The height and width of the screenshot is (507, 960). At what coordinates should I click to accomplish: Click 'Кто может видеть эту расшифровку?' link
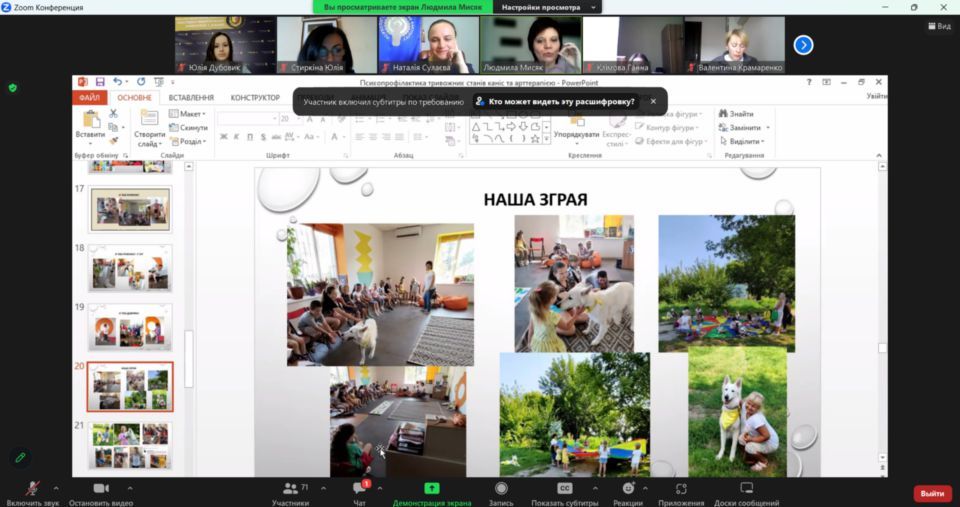point(560,102)
